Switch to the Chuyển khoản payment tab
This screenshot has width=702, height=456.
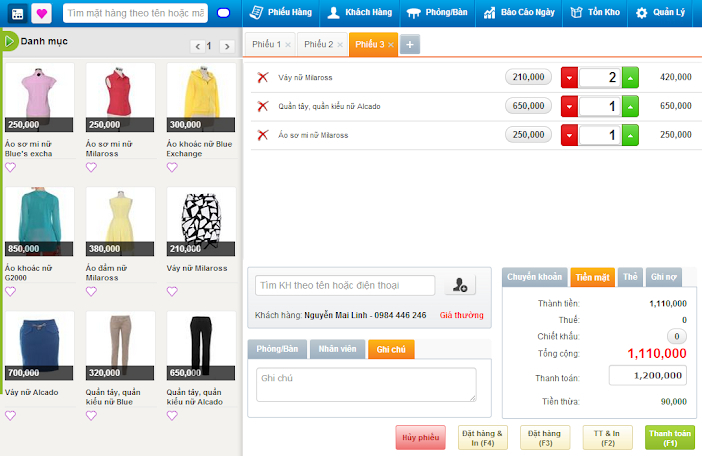[x=534, y=277]
